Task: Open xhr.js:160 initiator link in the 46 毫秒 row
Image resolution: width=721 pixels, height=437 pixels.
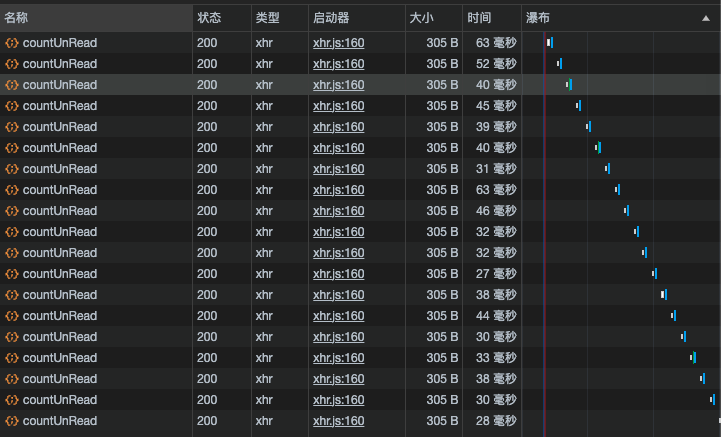Action: (x=338, y=211)
